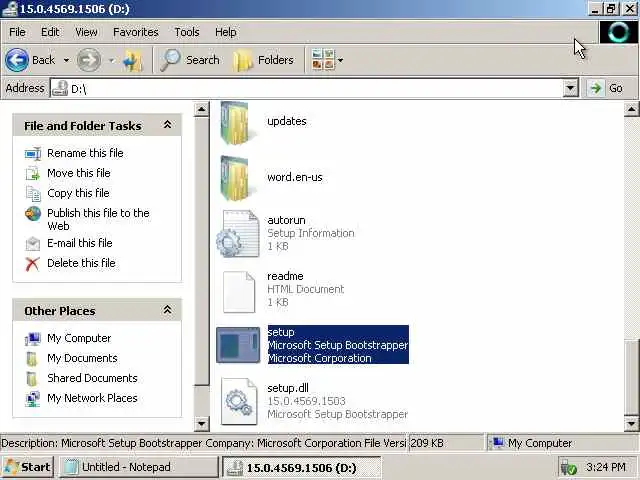Select the autorun setup information icon
This screenshot has height=480, width=640.
pos(238,233)
